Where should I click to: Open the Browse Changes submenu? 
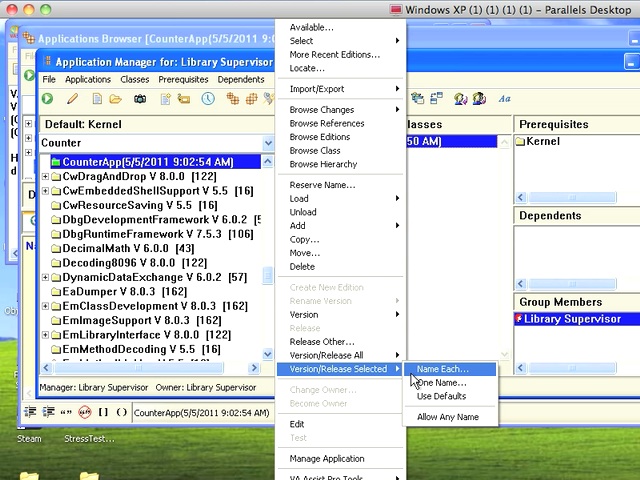pos(340,110)
